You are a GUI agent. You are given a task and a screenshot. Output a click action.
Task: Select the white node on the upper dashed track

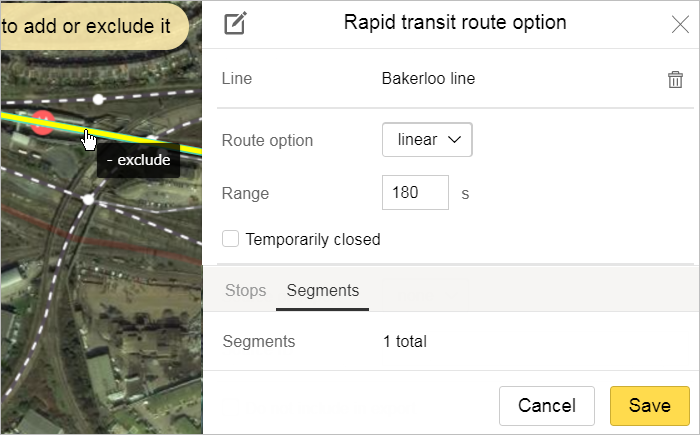coord(98,99)
